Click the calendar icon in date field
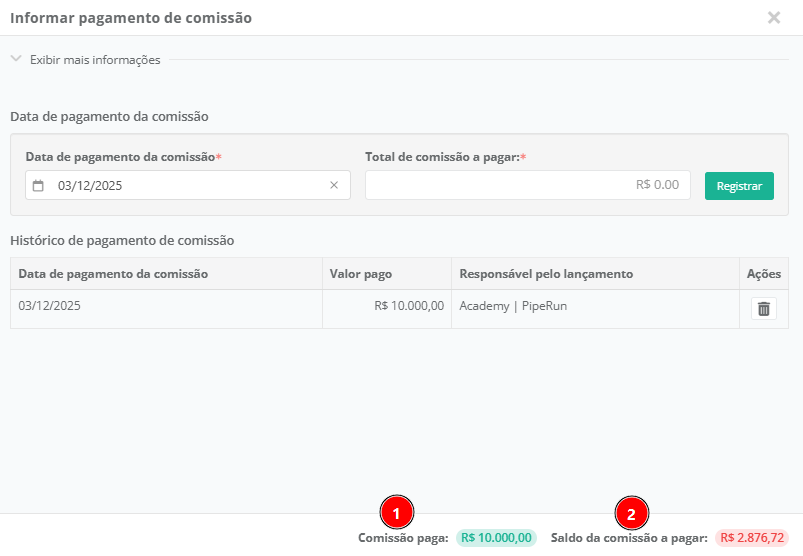 tap(39, 185)
